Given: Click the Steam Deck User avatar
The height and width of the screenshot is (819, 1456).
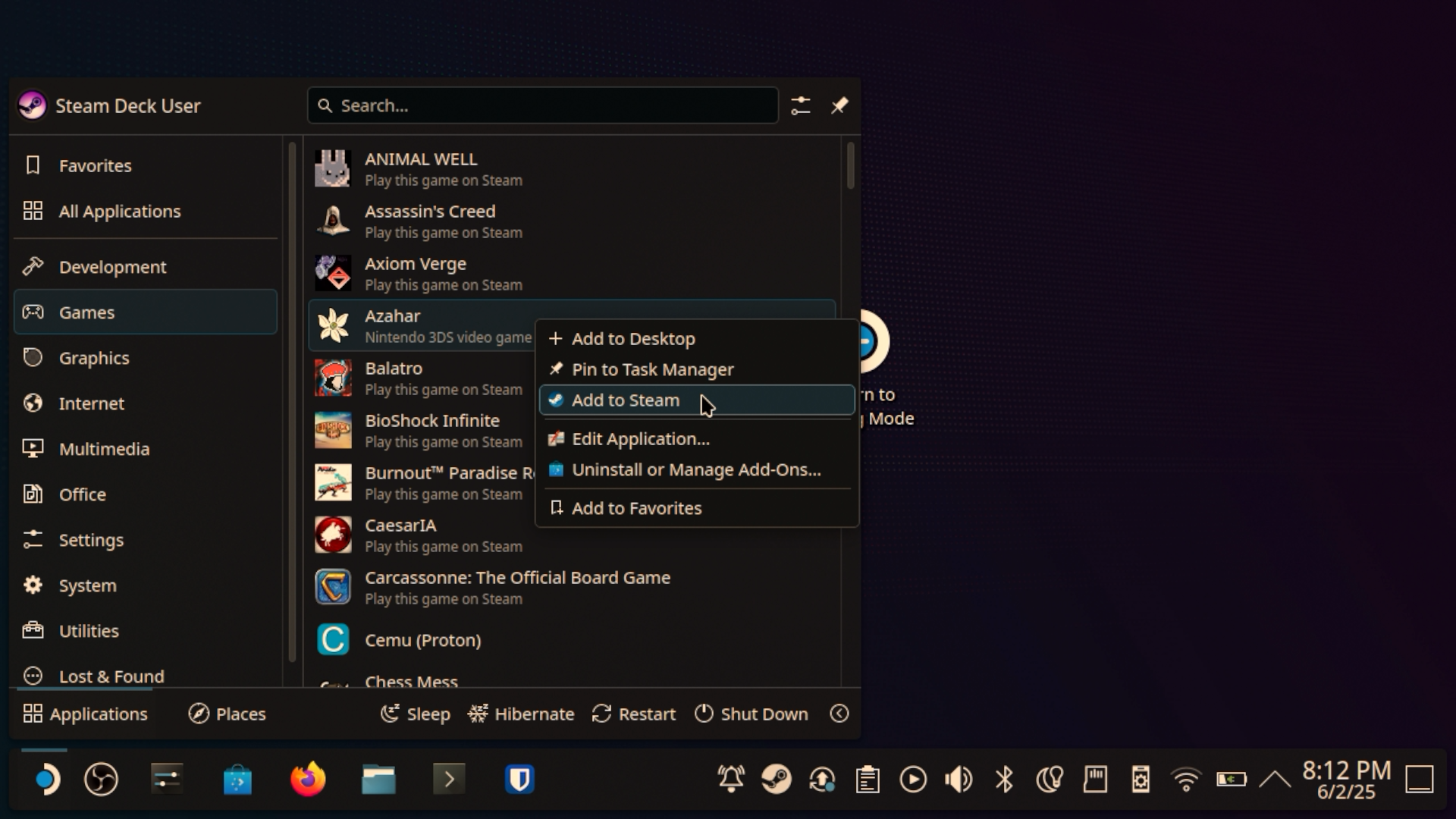Looking at the screenshot, I should tap(33, 105).
